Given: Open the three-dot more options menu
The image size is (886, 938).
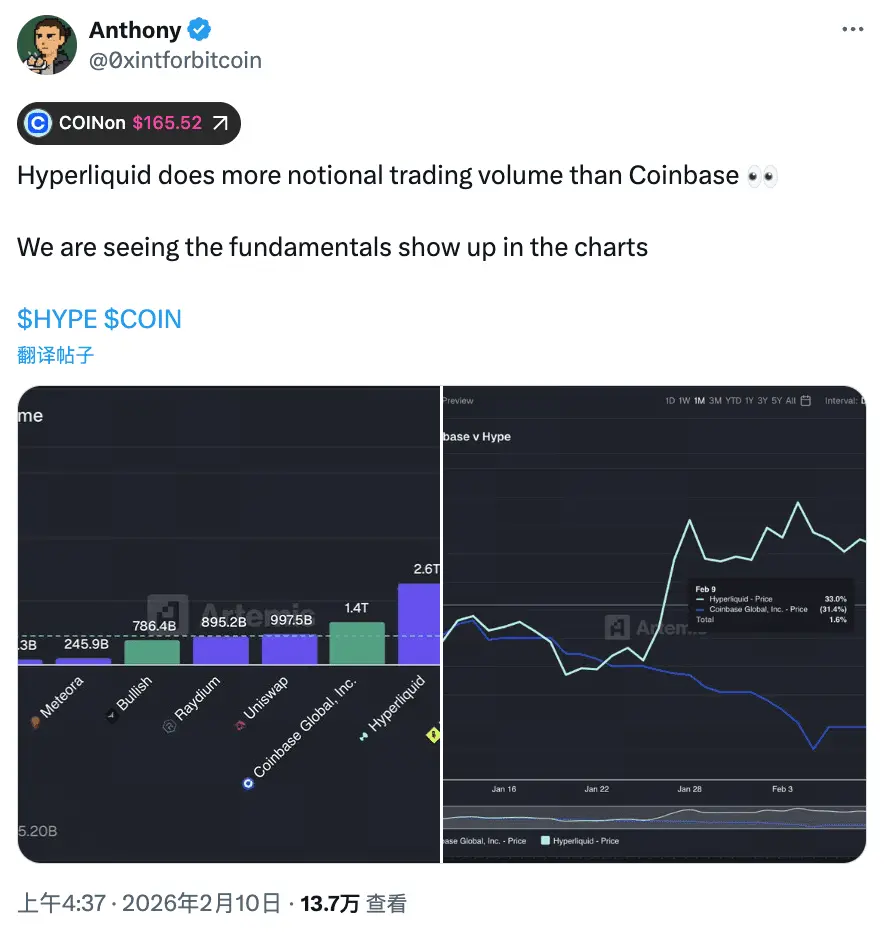Looking at the screenshot, I should pos(852,29).
